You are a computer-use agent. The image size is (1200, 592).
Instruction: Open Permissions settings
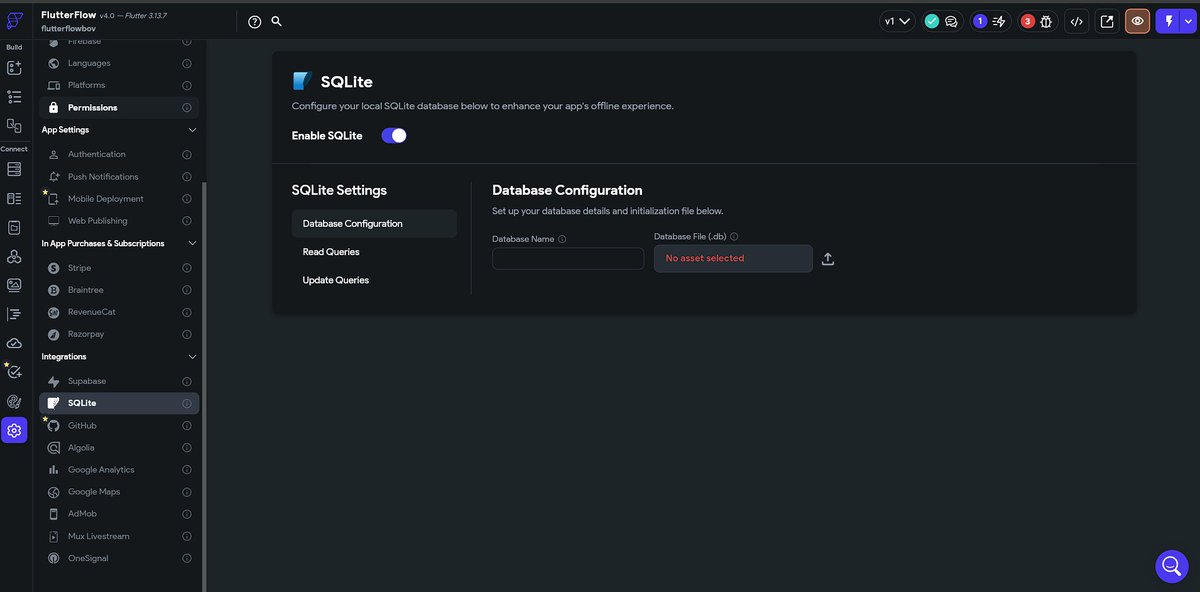(x=118, y=108)
